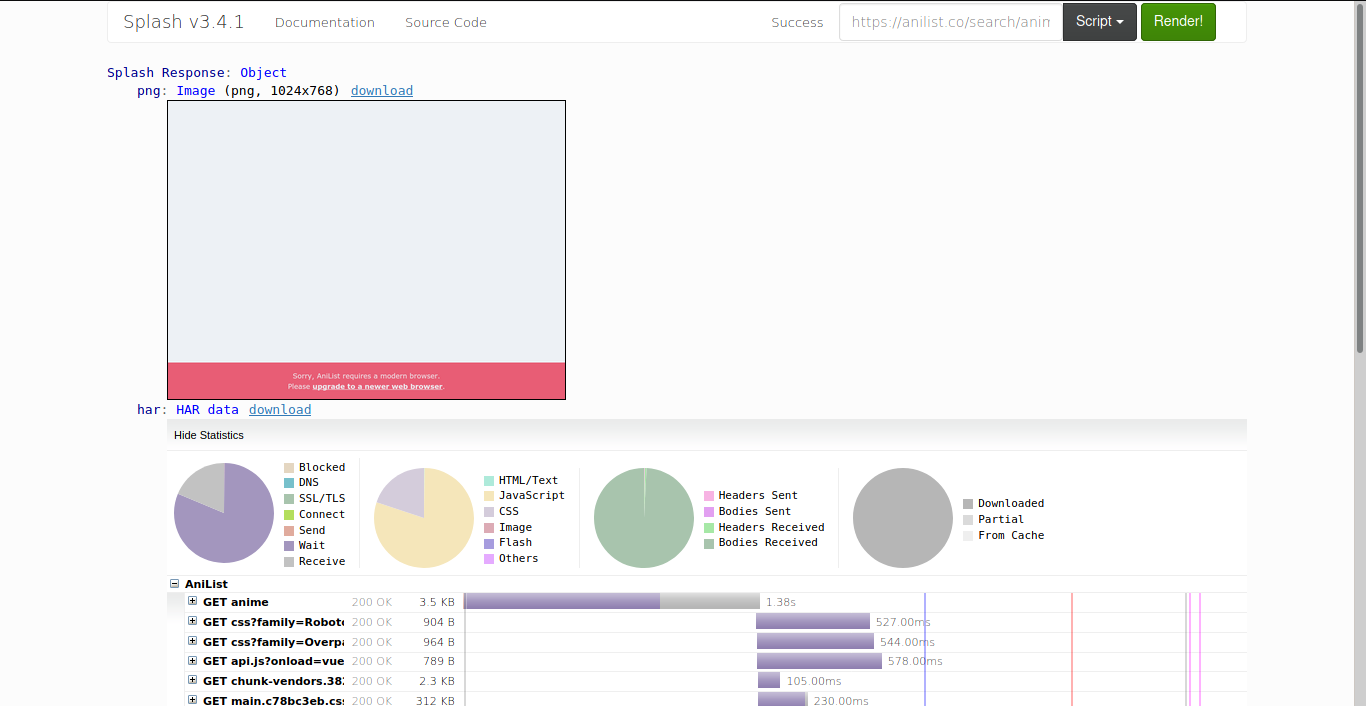Expand the GET anime request

pos(193,601)
